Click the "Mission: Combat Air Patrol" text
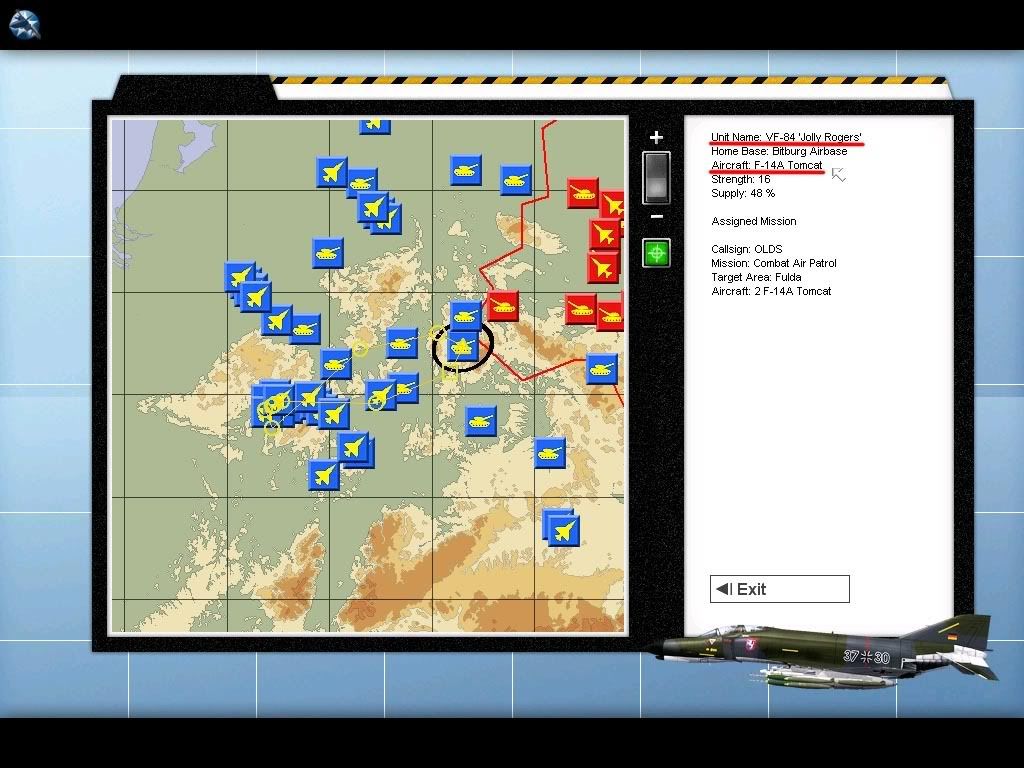This screenshot has height=768, width=1024. click(774, 263)
